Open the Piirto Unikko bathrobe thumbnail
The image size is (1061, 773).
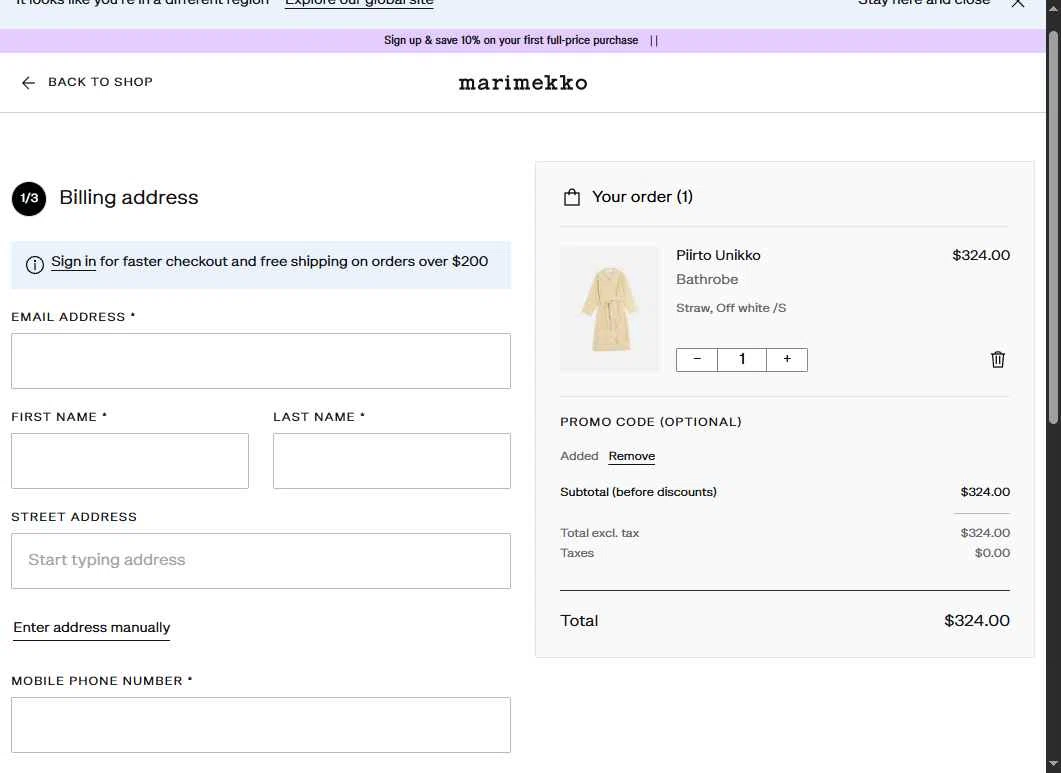click(x=609, y=308)
